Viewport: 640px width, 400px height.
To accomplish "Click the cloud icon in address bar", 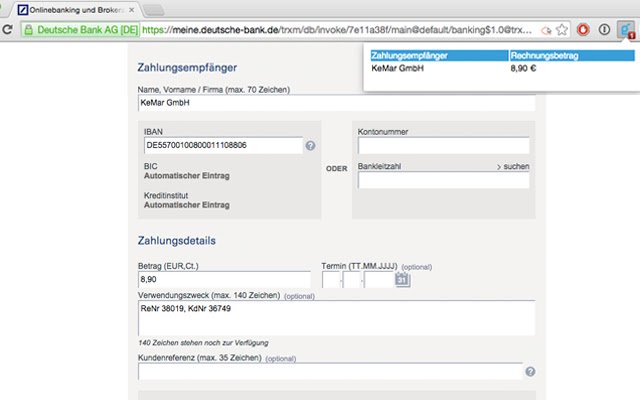I will [546, 30].
